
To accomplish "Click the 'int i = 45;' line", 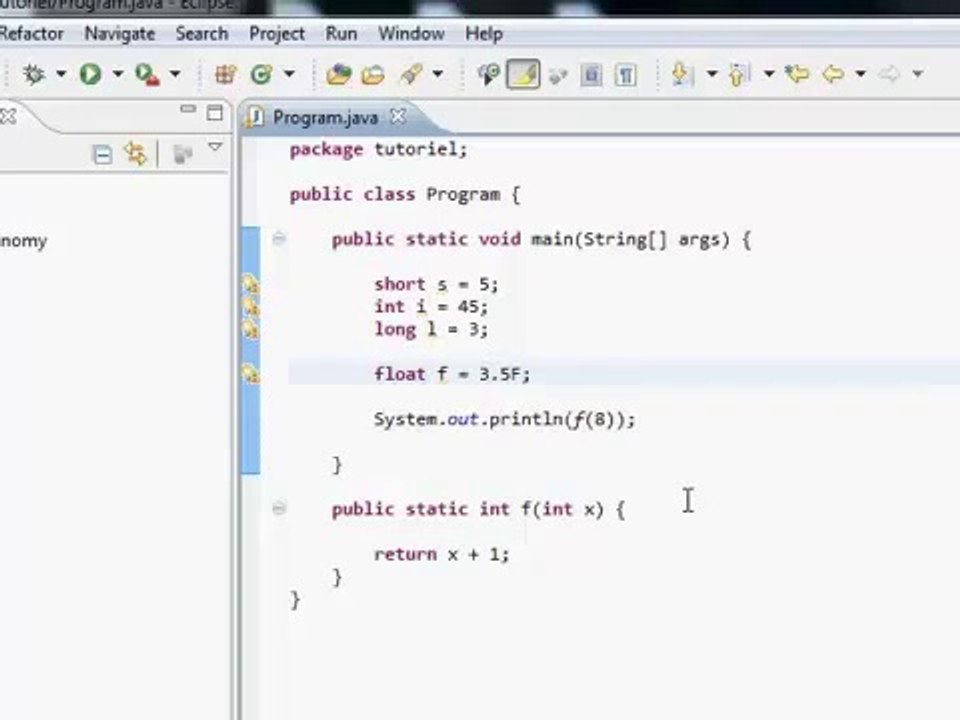I will click(x=431, y=307).
